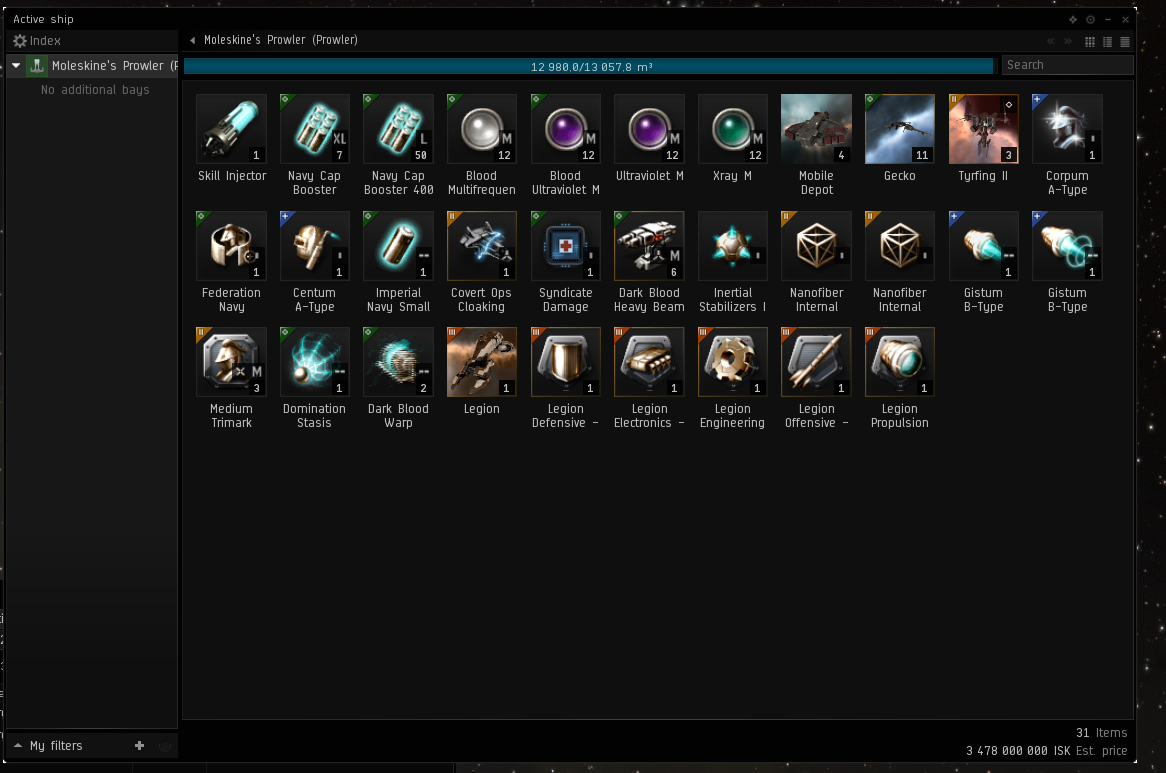Focus the inventory Search field
Image resolution: width=1166 pixels, height=773 pixels.
pos(1067,65)
